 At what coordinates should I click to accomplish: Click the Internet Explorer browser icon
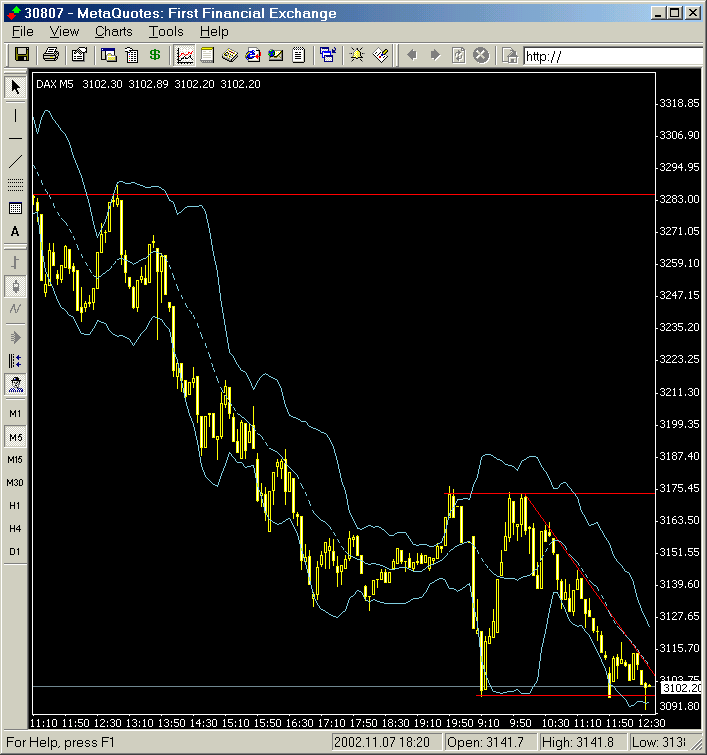tap(252, 55)
